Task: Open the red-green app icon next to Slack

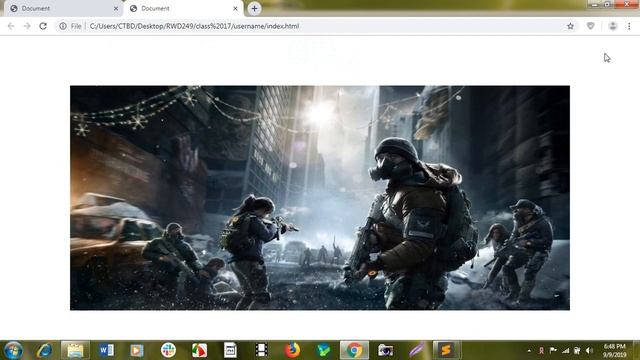Action: click(x=199, y=350)
